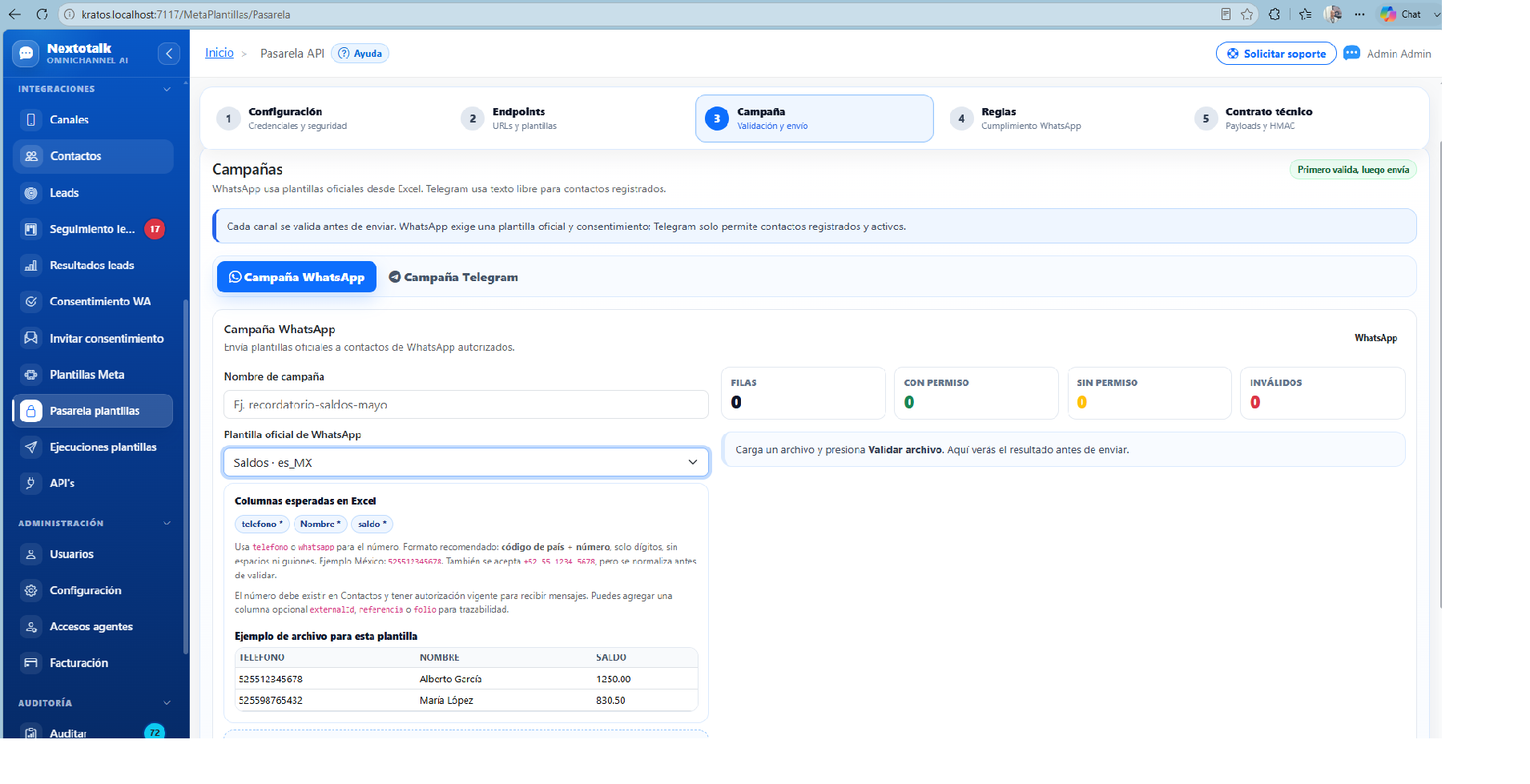Open Auditar audit page
This screenshot has height=784, width=1530.
click(93, 732)
